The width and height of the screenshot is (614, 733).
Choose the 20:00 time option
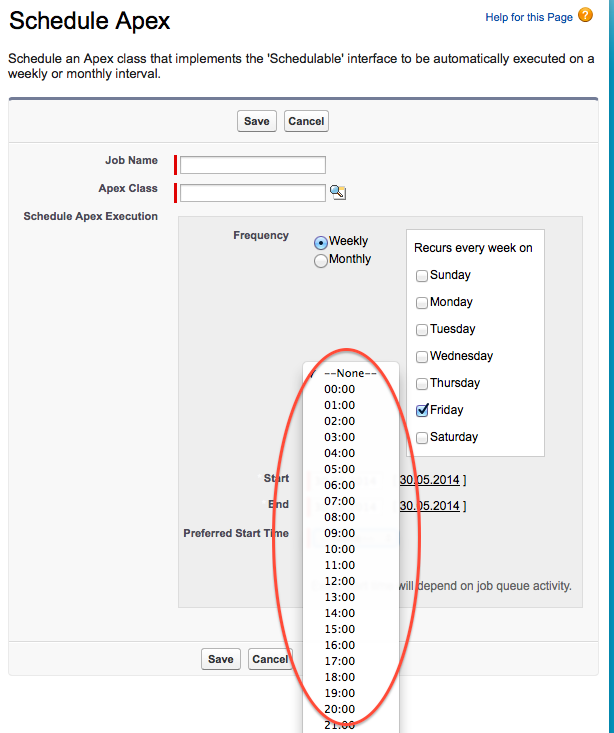340,709
